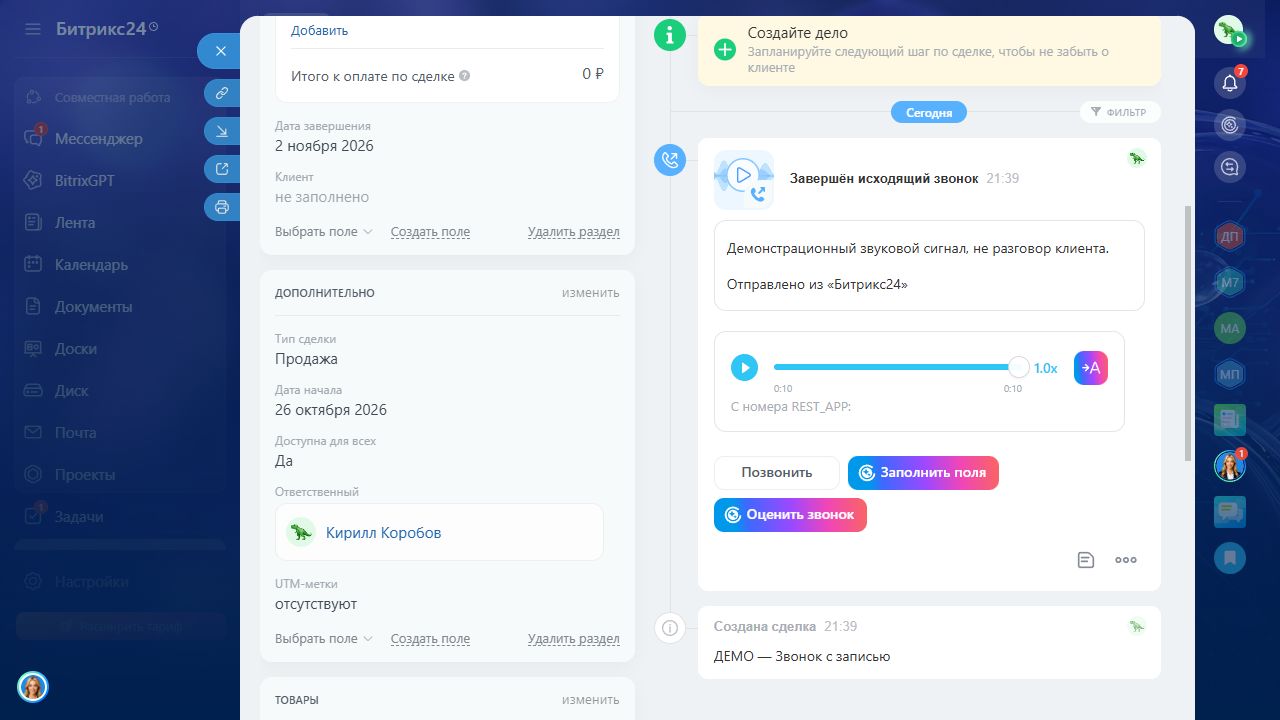1280x720 pixels.
Task: Open the Фильтр timeline filter
Action: click(1120, 112)
